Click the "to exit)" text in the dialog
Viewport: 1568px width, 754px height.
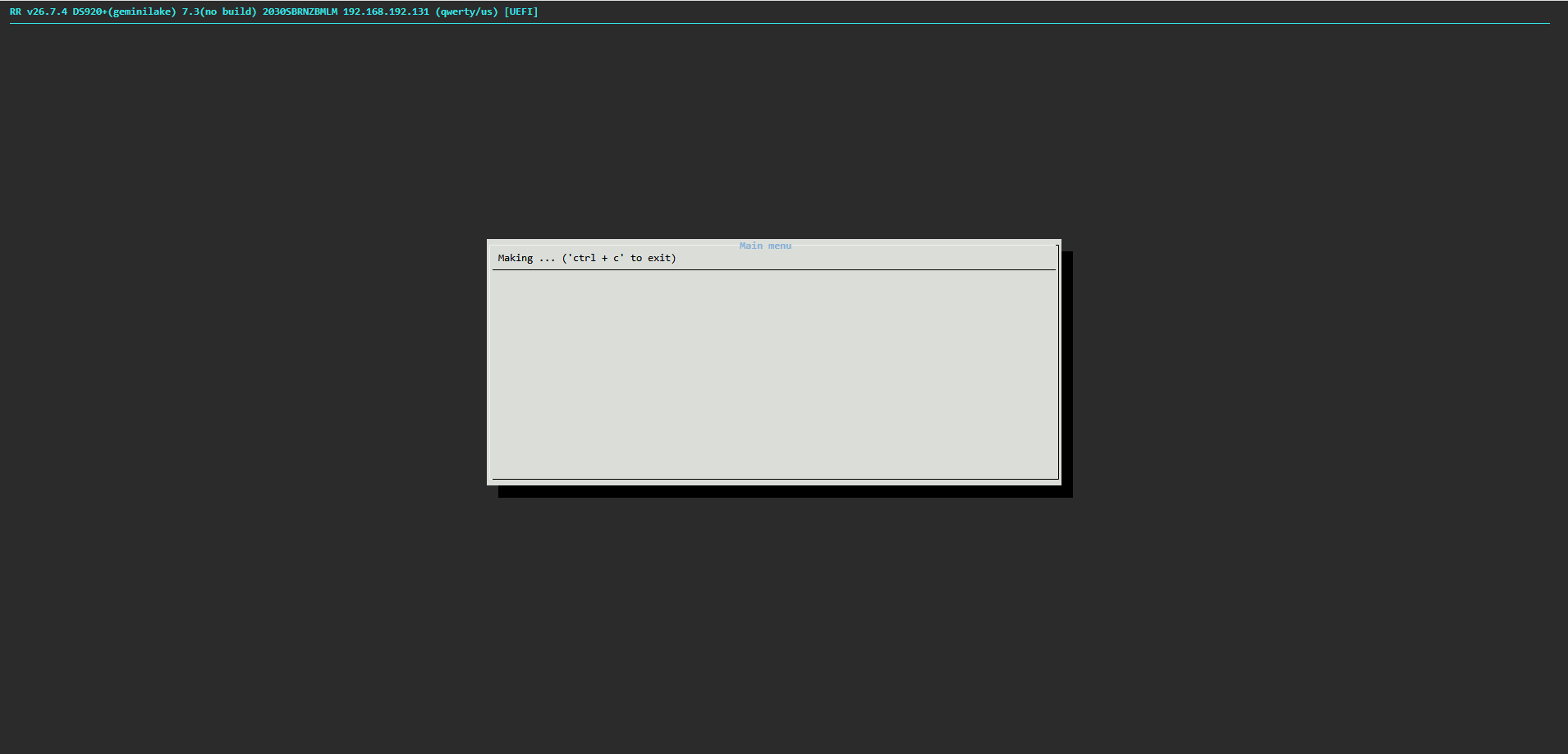point(653,258)
